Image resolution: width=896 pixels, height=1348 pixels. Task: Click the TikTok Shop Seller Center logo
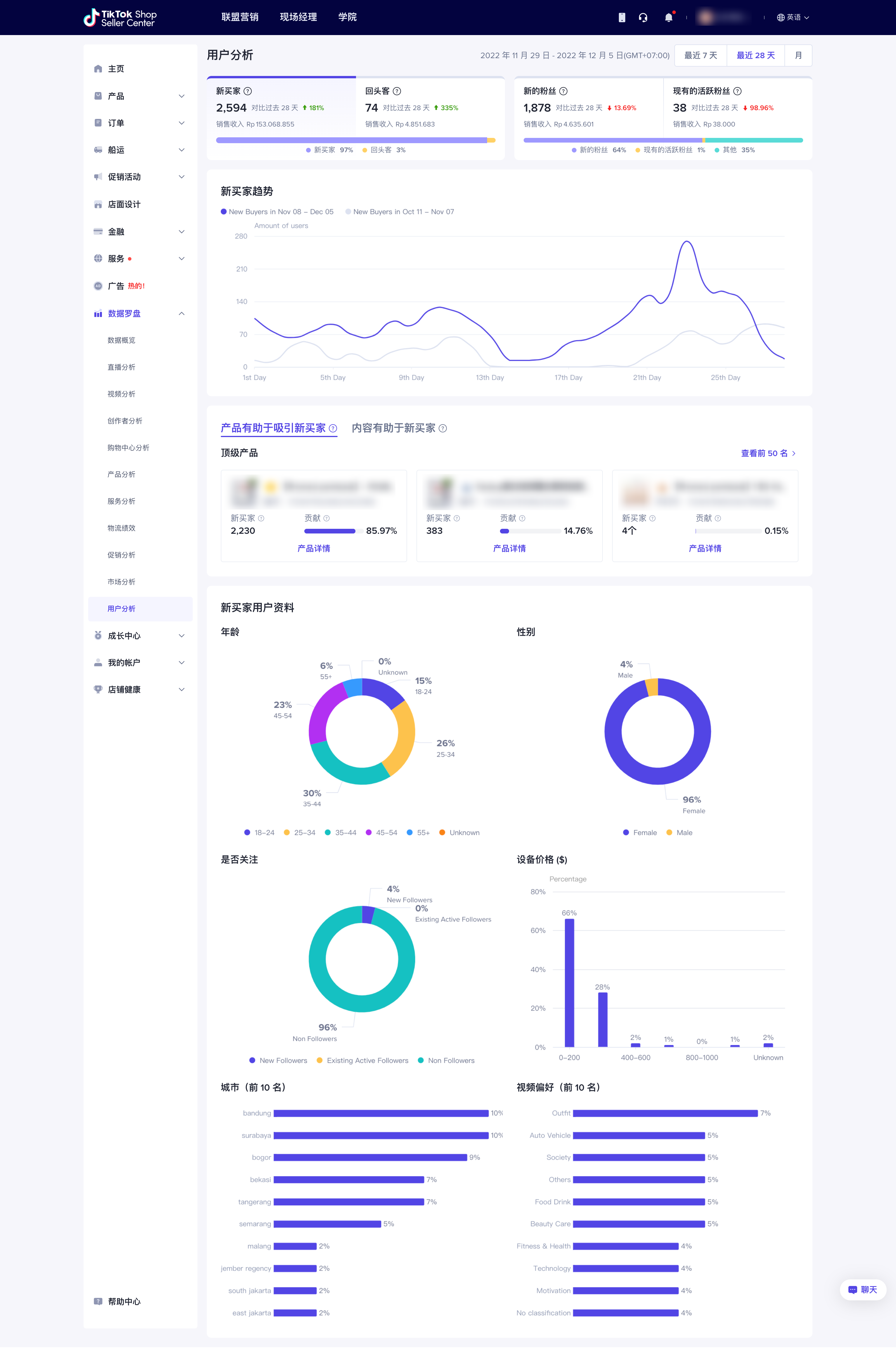coord(120,18)
